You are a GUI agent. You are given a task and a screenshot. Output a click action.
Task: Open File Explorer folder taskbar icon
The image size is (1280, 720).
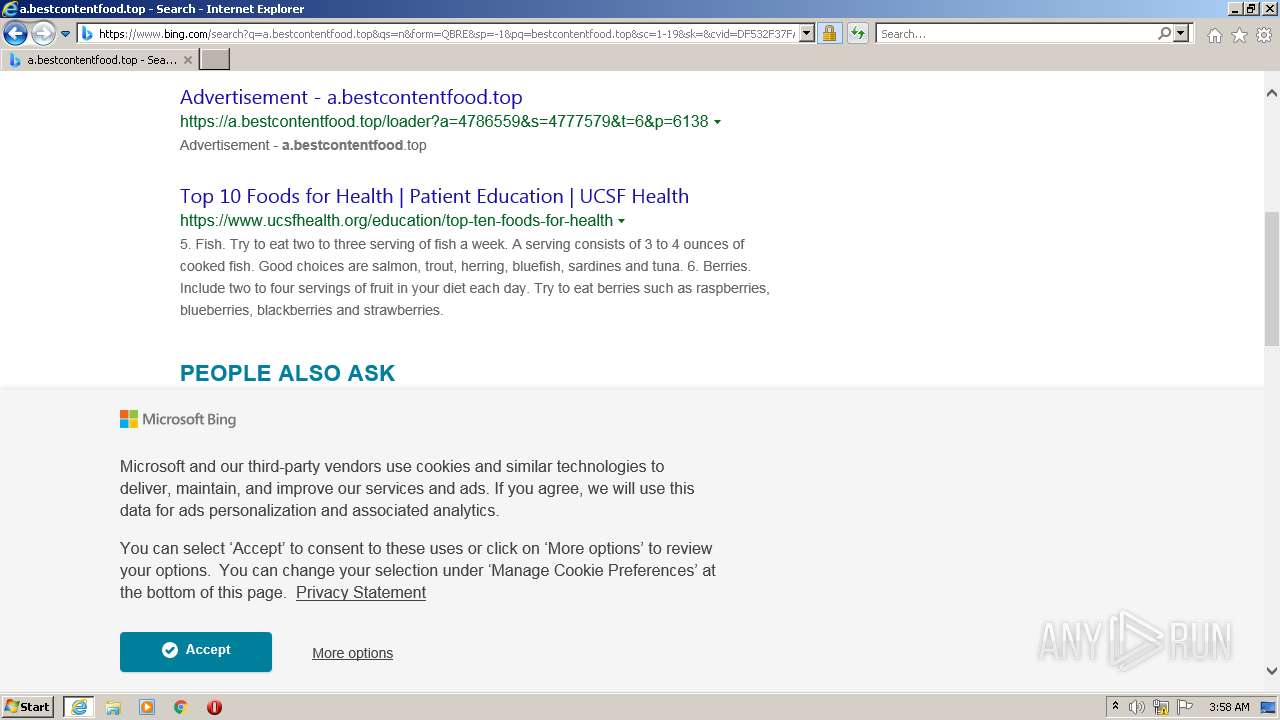pos(113,707)
